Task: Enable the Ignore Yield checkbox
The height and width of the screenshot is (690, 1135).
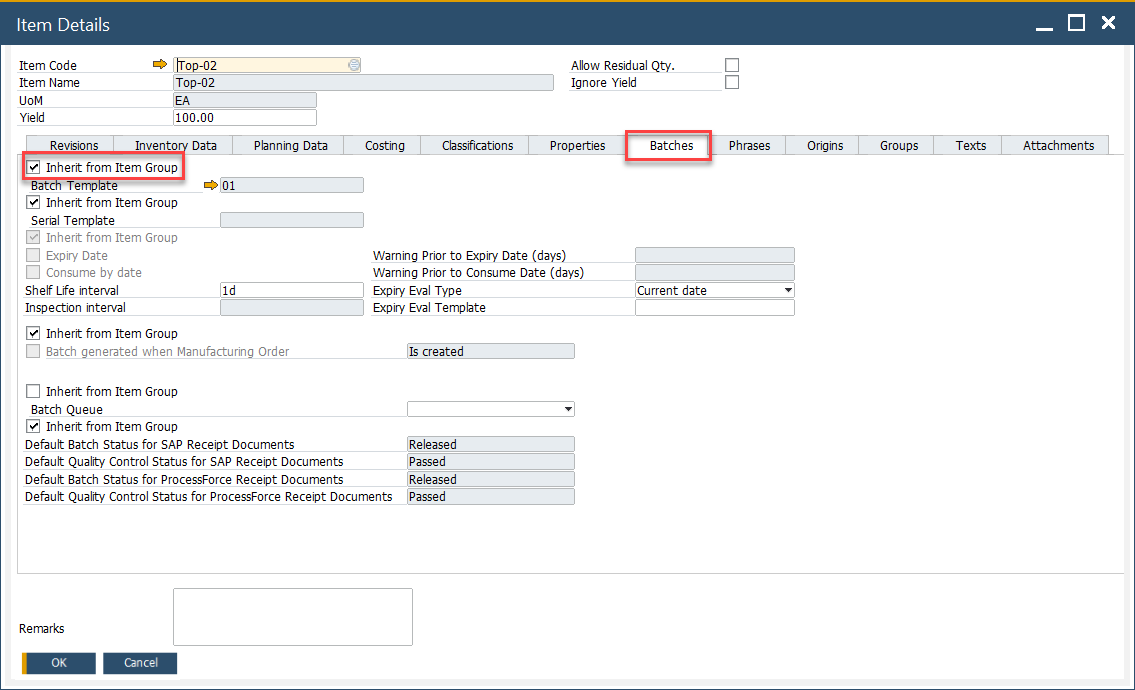Action: [732, 83]
